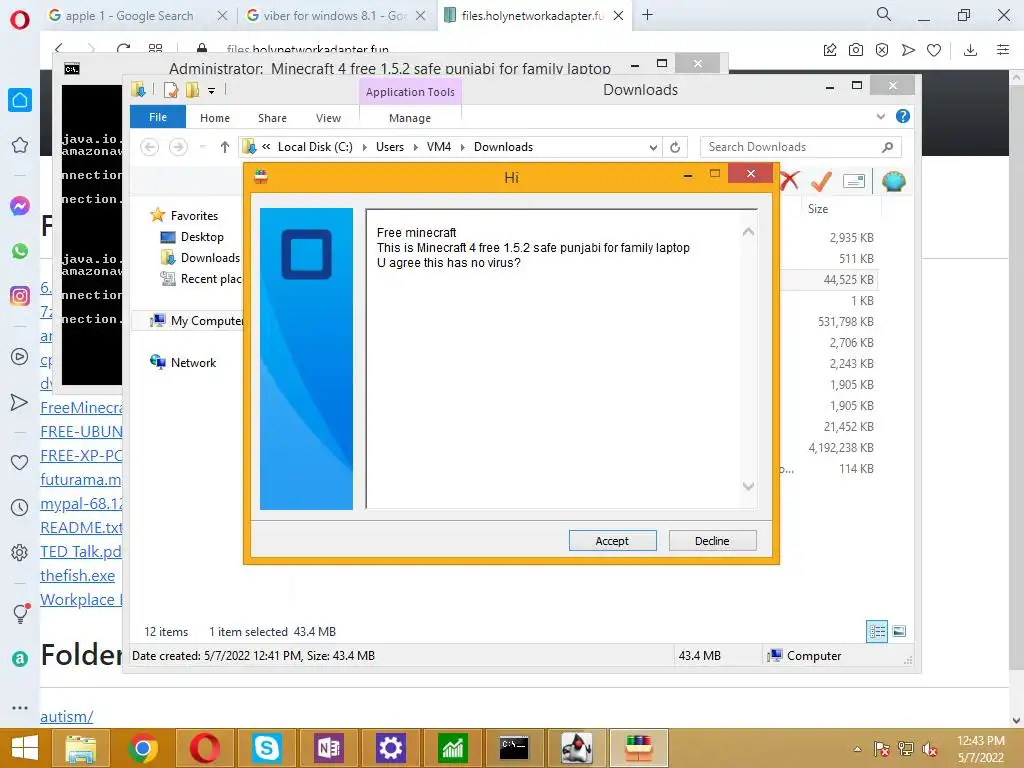1024x768 pixels.
Task: Open README.txt link on web page
Action: click(81, 528)
